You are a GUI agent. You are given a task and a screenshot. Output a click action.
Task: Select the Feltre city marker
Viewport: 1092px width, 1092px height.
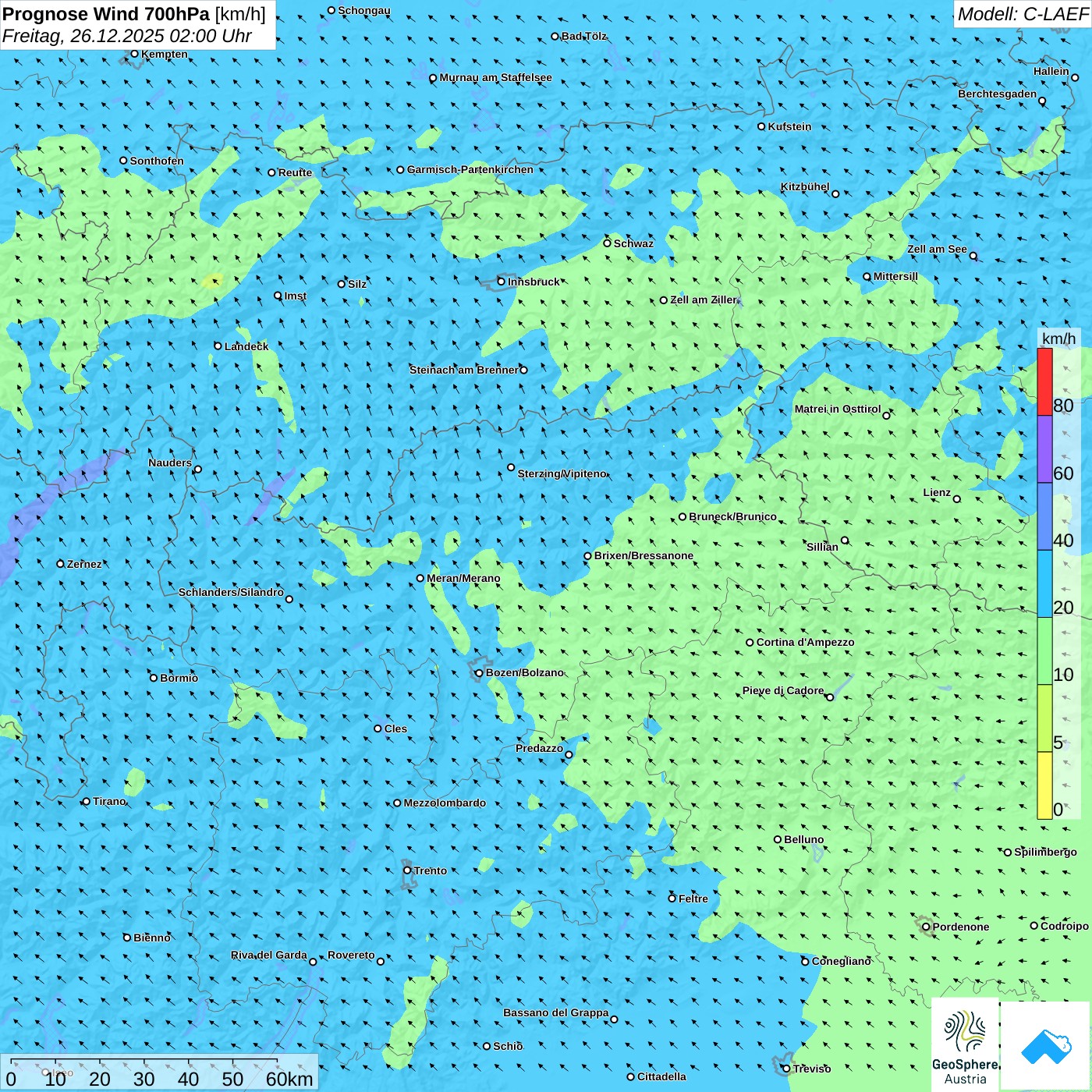tap(672, 899)
